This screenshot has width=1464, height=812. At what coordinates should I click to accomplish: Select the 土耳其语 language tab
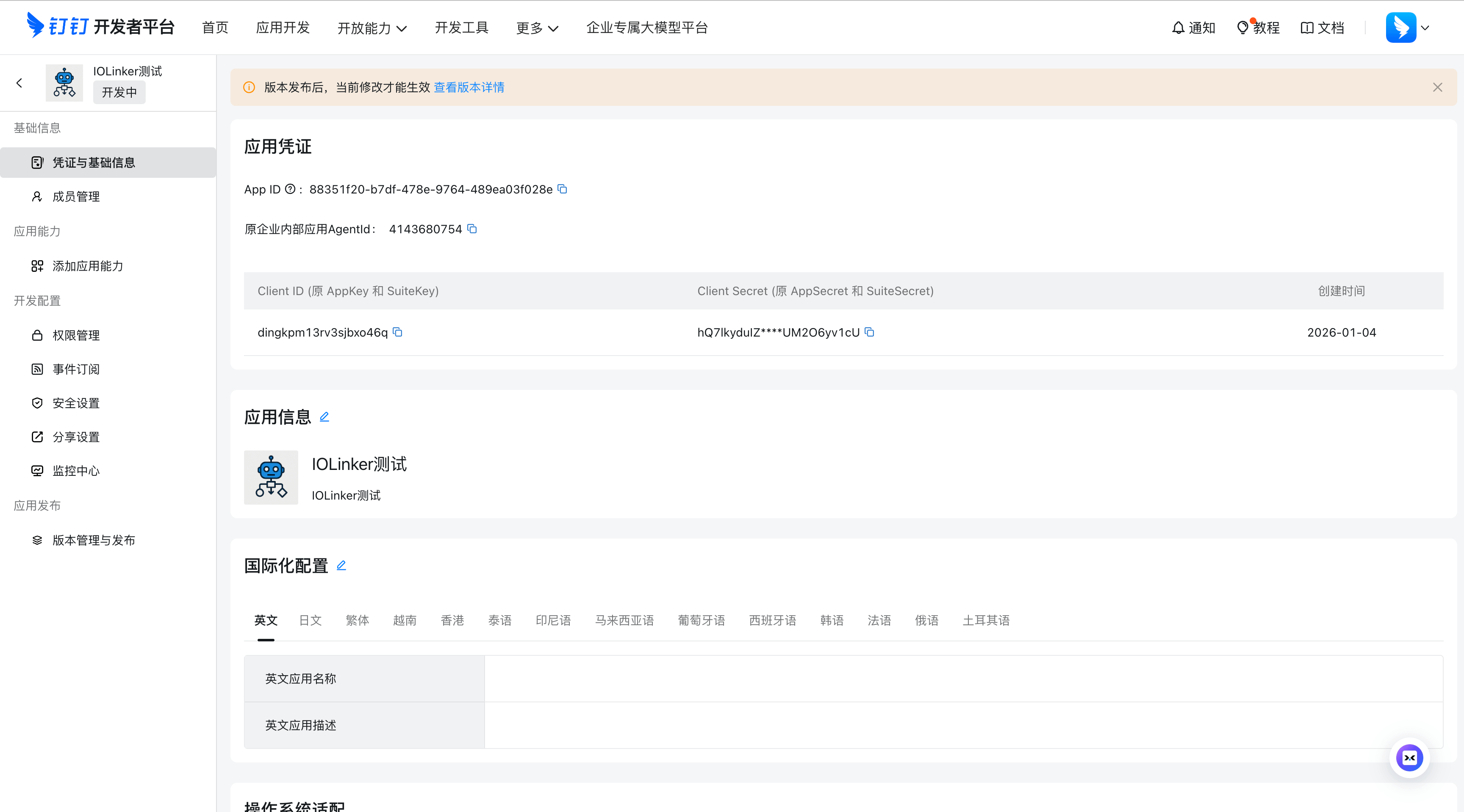coord(985,620)
